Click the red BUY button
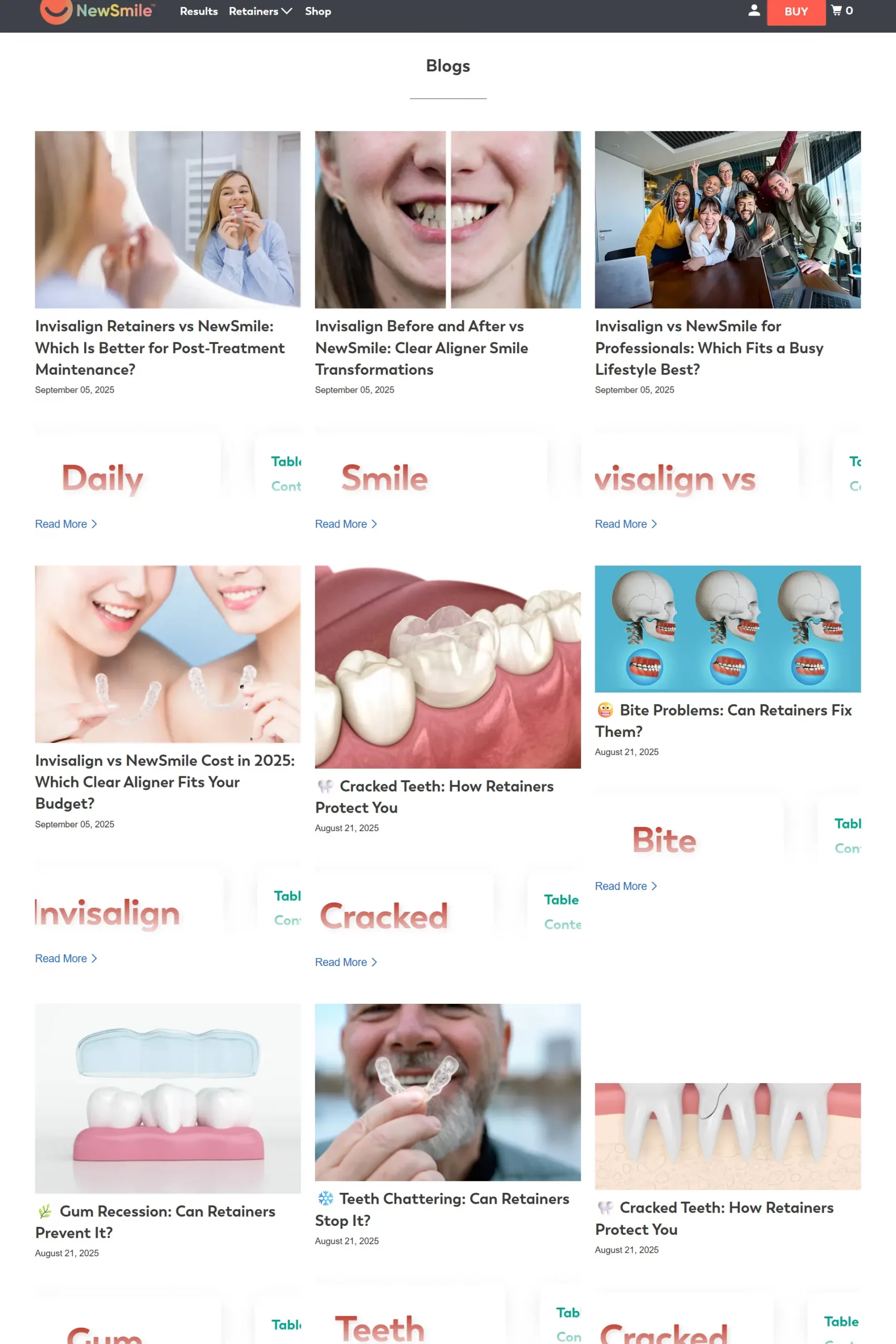This screenshot has height=1344, width=896. (x=796, y=12)
